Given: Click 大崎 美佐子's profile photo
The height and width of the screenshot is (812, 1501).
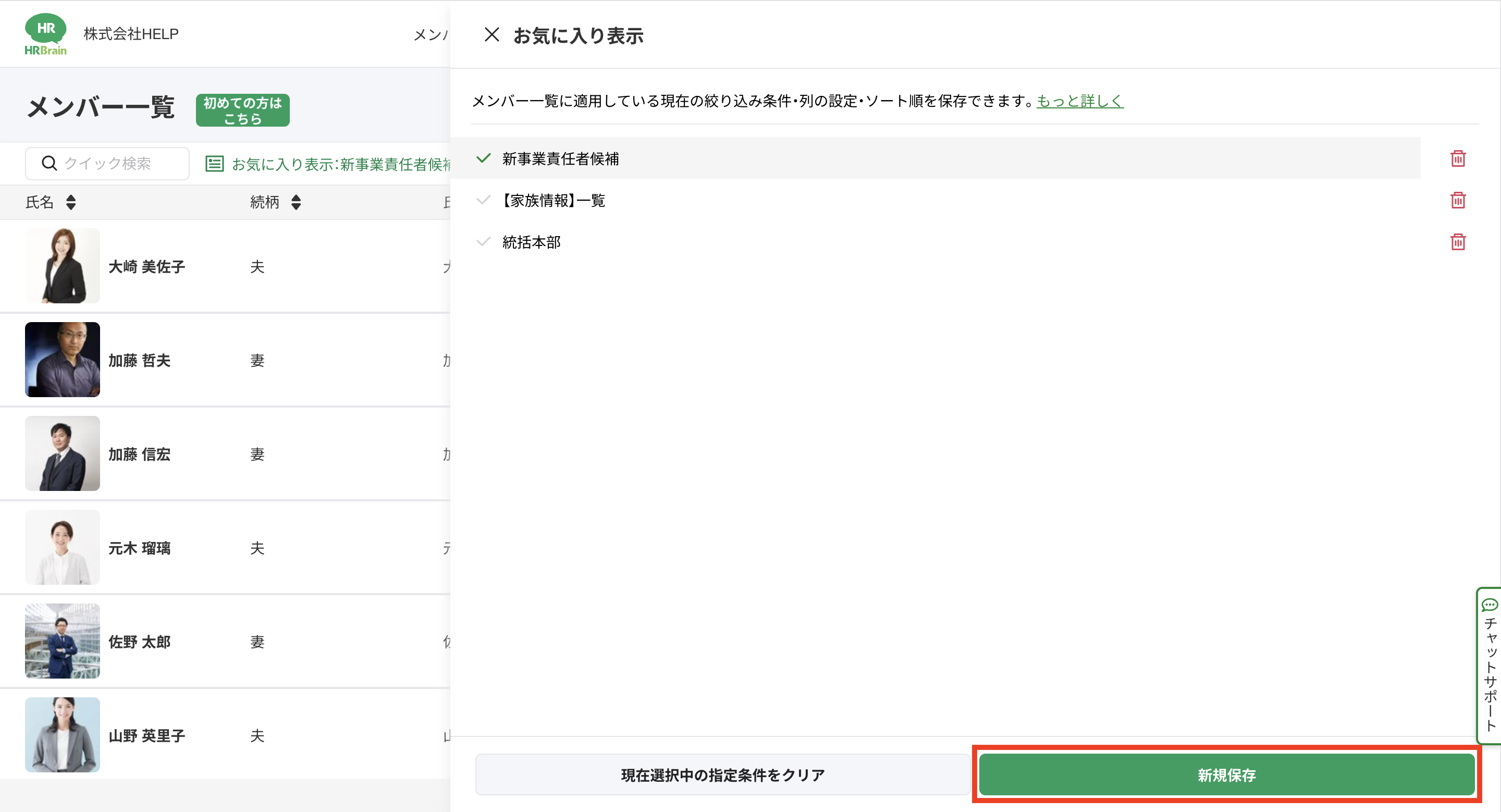Looking at the screenshot, I should pyautogui.click(x=63, y=266).
